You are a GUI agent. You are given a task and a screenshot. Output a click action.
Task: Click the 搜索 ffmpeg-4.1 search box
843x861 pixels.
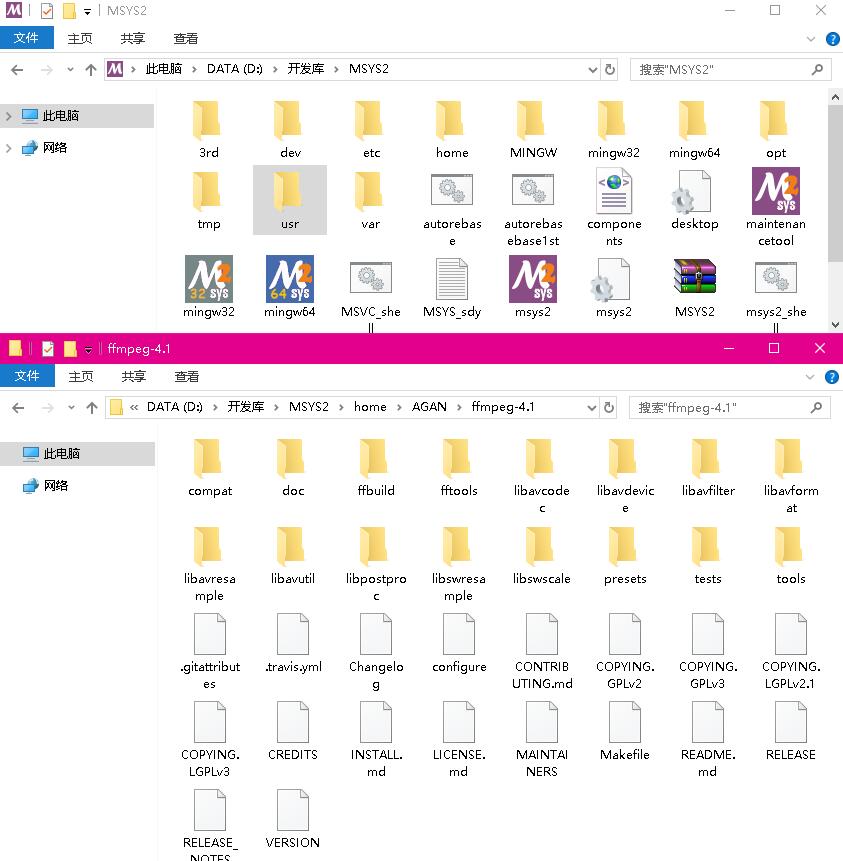[x=720, y=407]
